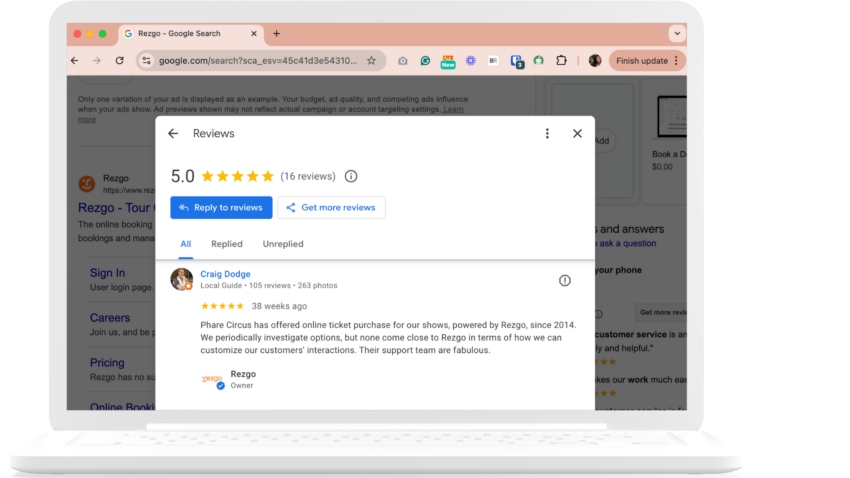The height and width of the screenshot is (478, 850).
Task: Go back with the browser back arrow
Action: click(75, 61)
